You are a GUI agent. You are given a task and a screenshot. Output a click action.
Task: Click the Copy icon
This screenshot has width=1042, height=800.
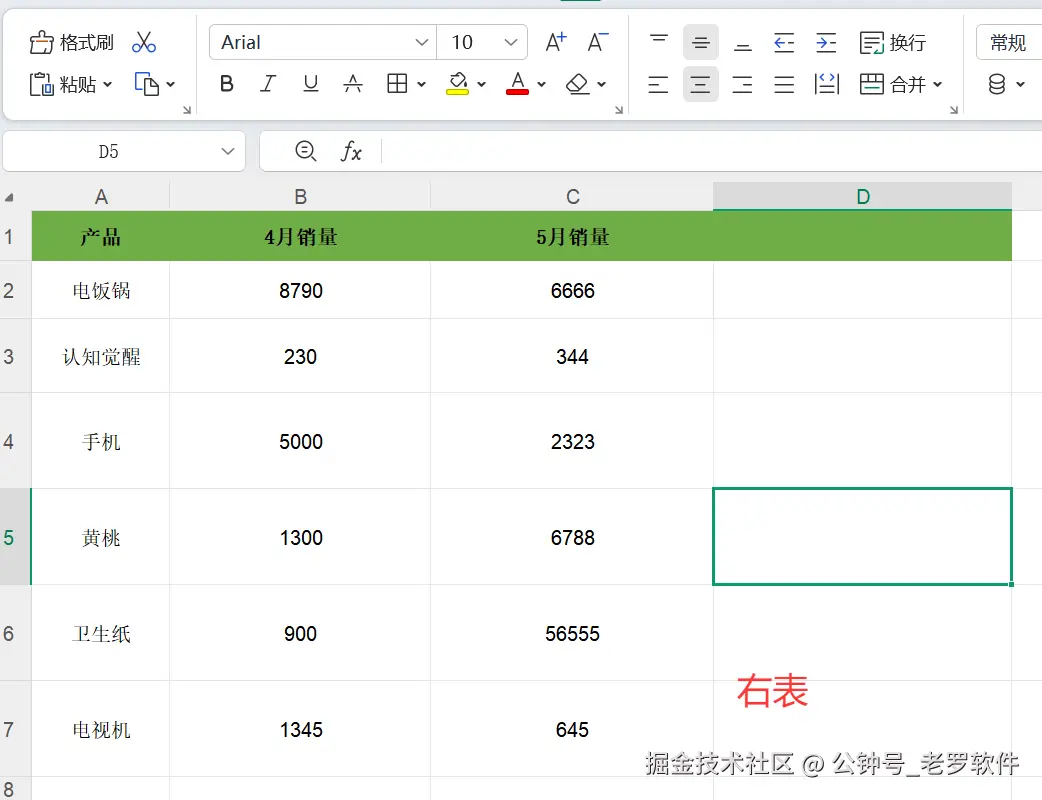147,84
